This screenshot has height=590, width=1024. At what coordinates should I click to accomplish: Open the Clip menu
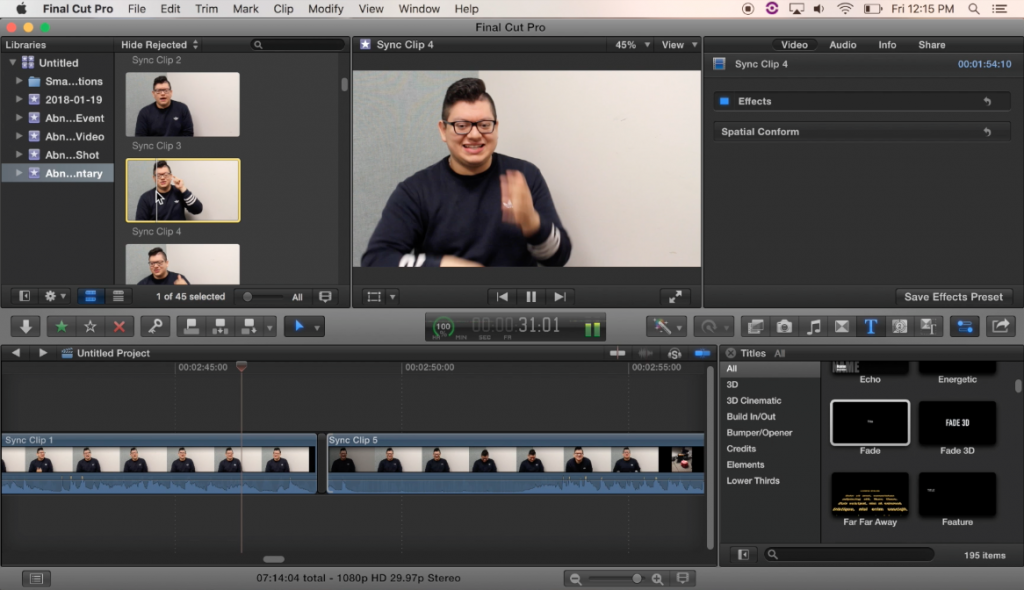(x=283, y=9)
